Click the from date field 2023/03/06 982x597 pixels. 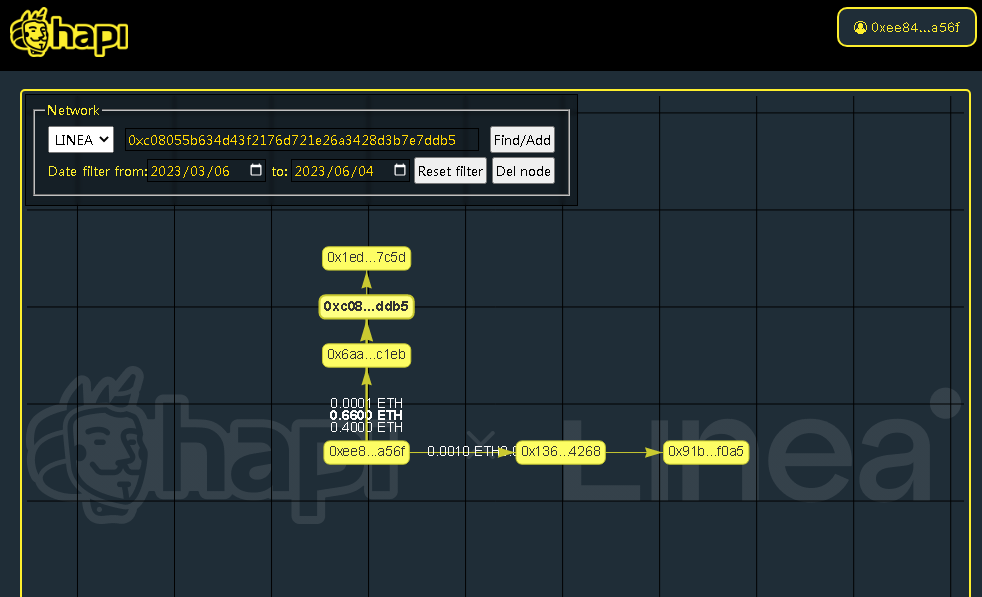(206, 171)
